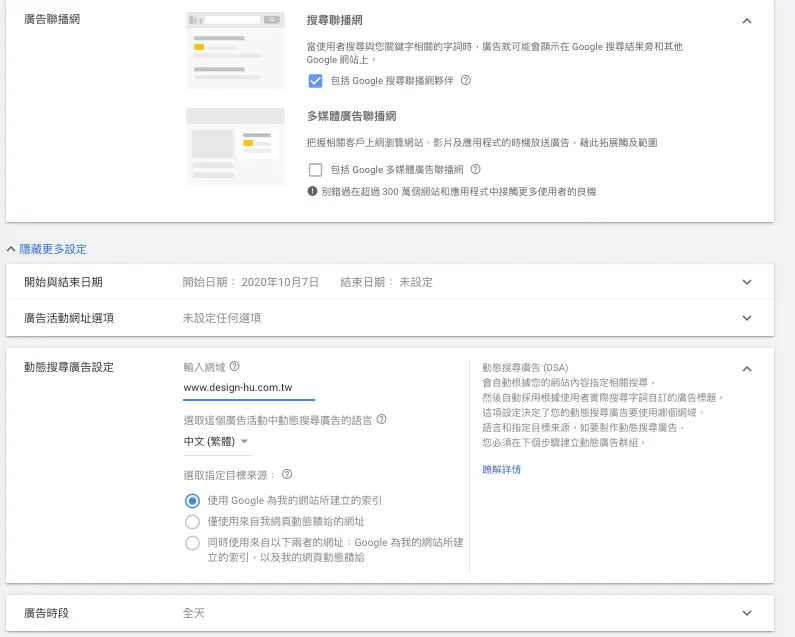
Task: Open help icon beside Google 多媒體廣告聯播網
Action: (x=475, y=169)
